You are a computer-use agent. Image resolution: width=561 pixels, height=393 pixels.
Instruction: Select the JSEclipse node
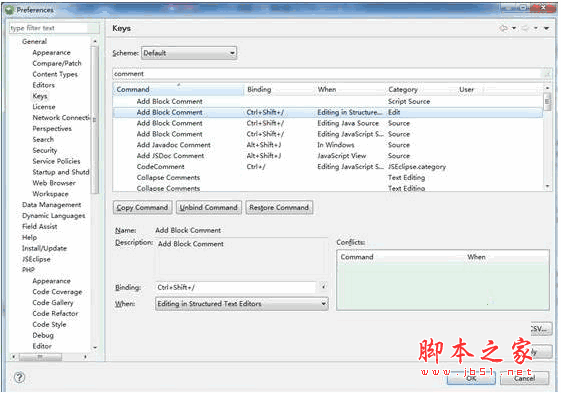(x=36, y=259)
